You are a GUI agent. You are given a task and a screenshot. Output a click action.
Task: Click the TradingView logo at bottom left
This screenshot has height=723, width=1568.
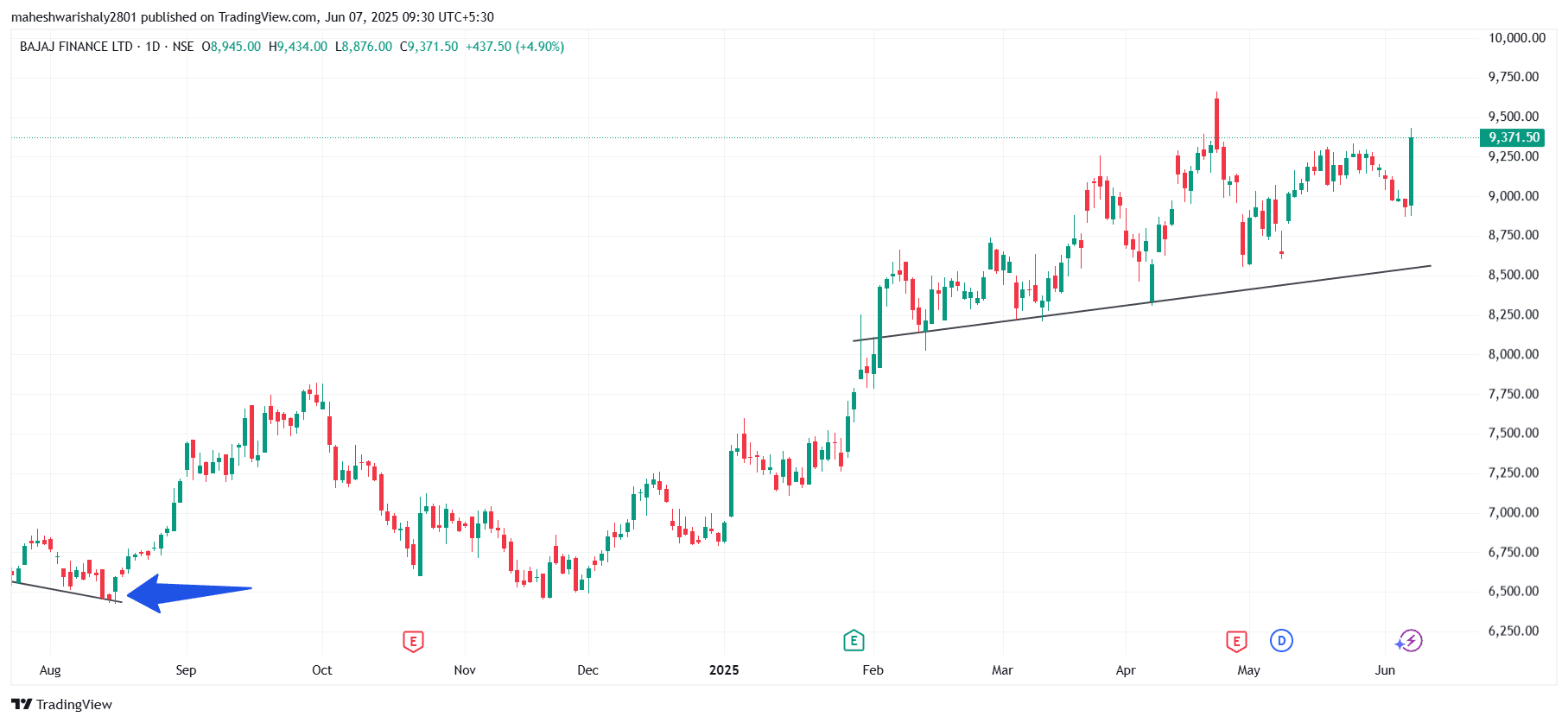point(62,704)
